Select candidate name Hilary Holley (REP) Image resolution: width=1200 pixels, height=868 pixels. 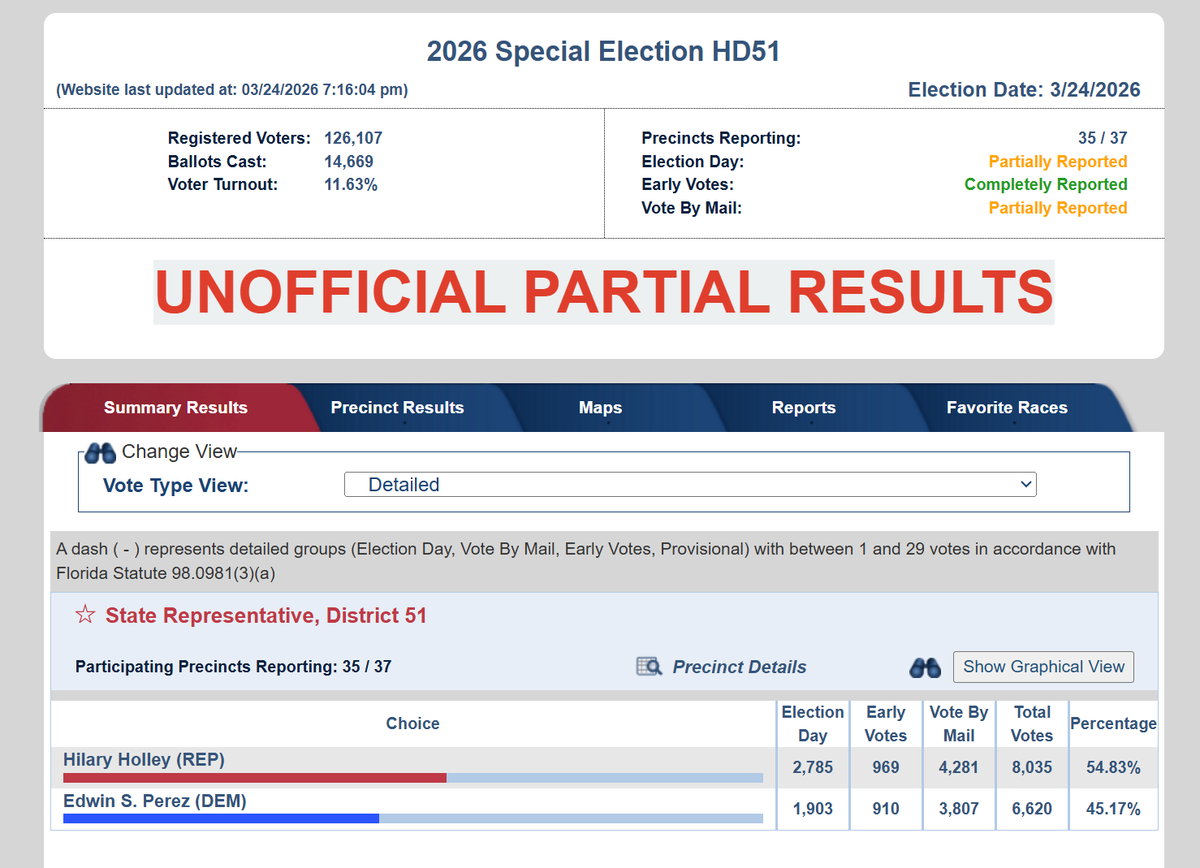pos(144,760)
